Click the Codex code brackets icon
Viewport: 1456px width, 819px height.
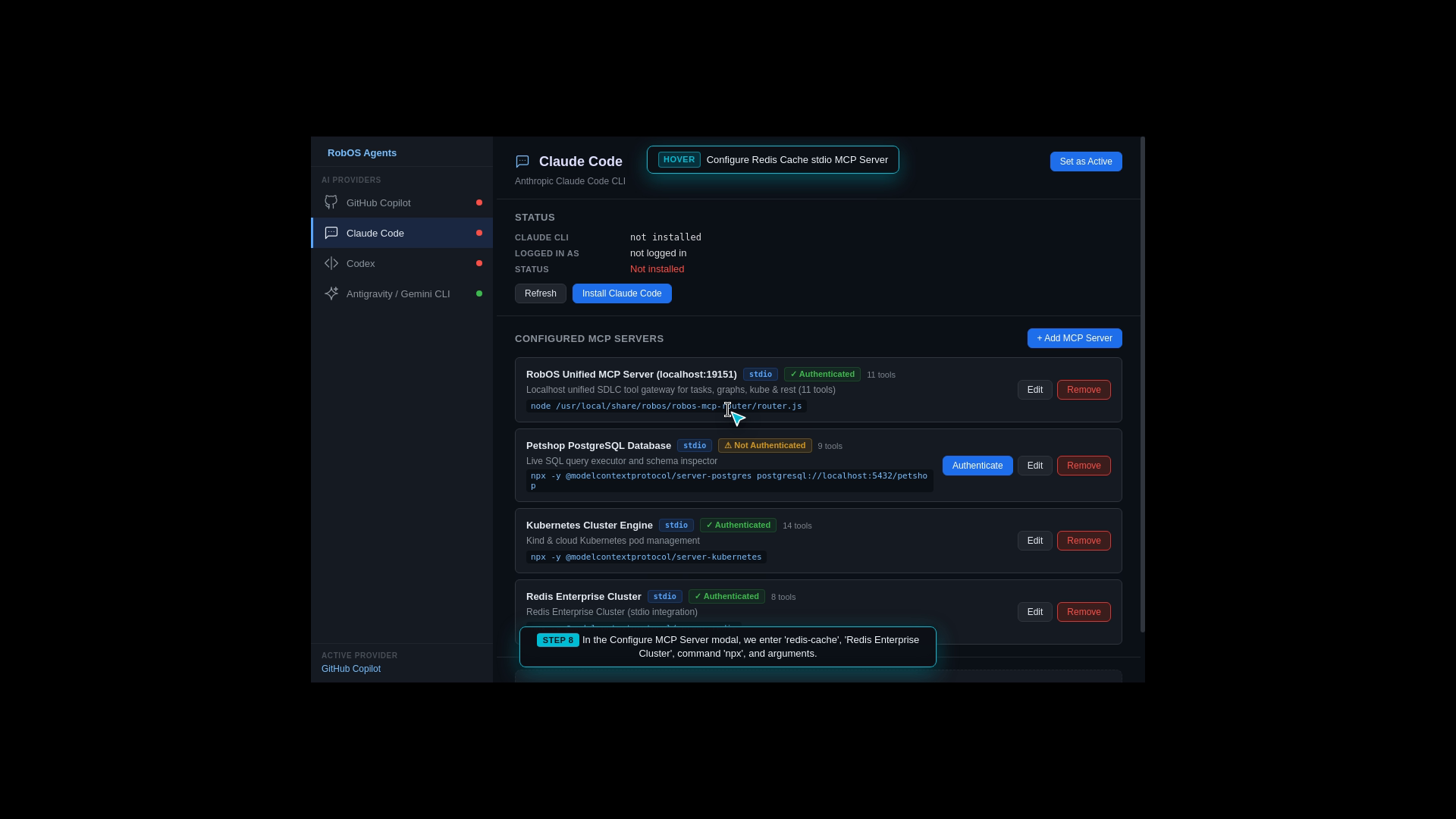tap(331, 263)
